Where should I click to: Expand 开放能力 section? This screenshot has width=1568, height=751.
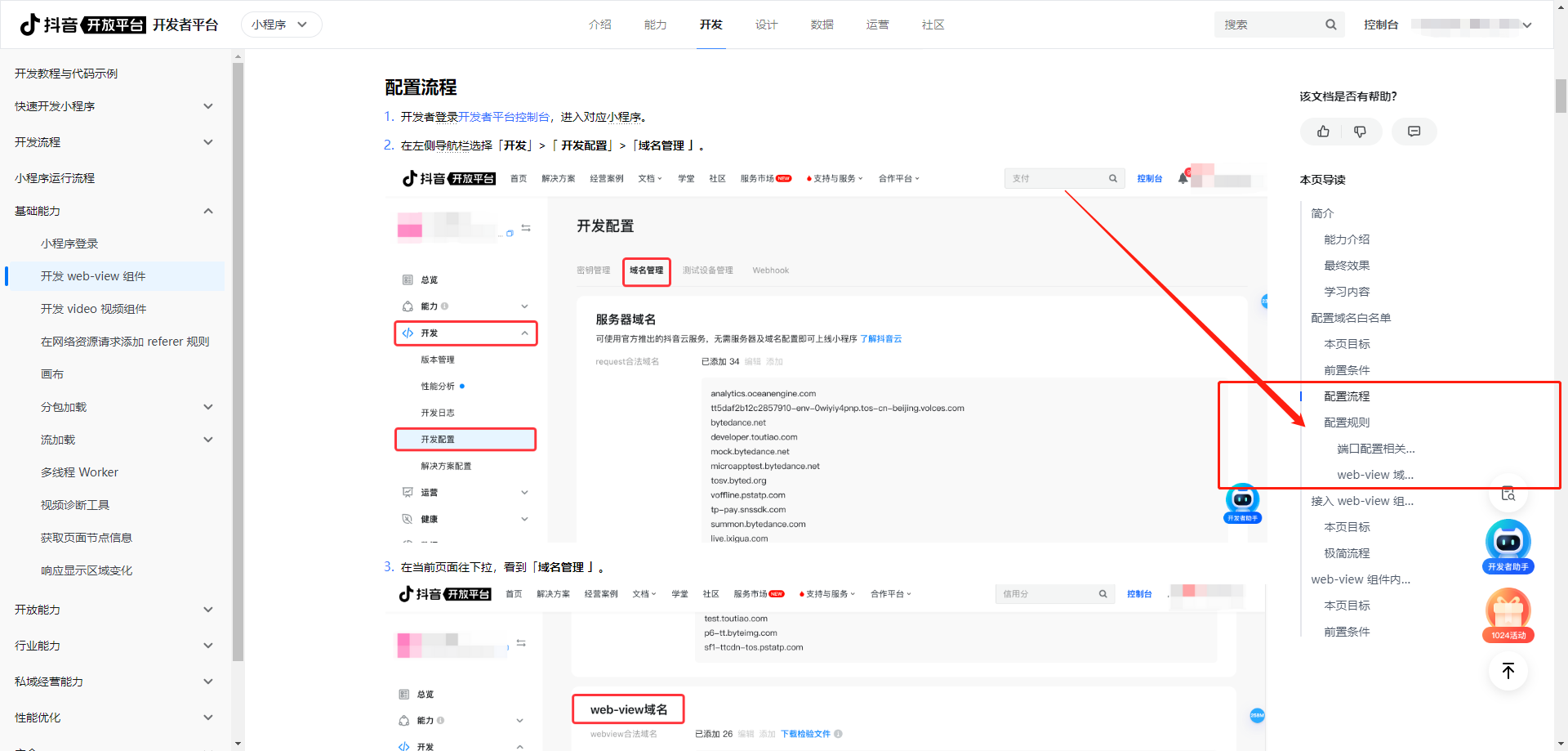pos(208,610)
